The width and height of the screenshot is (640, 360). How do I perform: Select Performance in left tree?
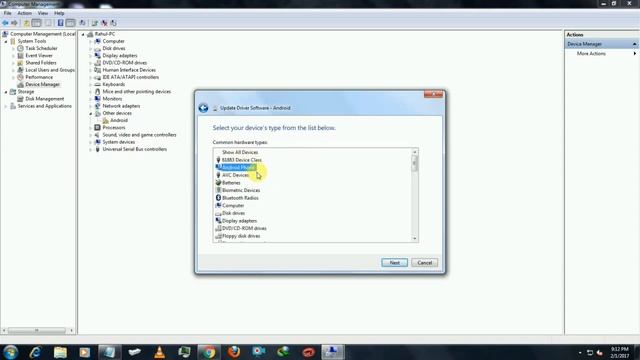(39, 77)
